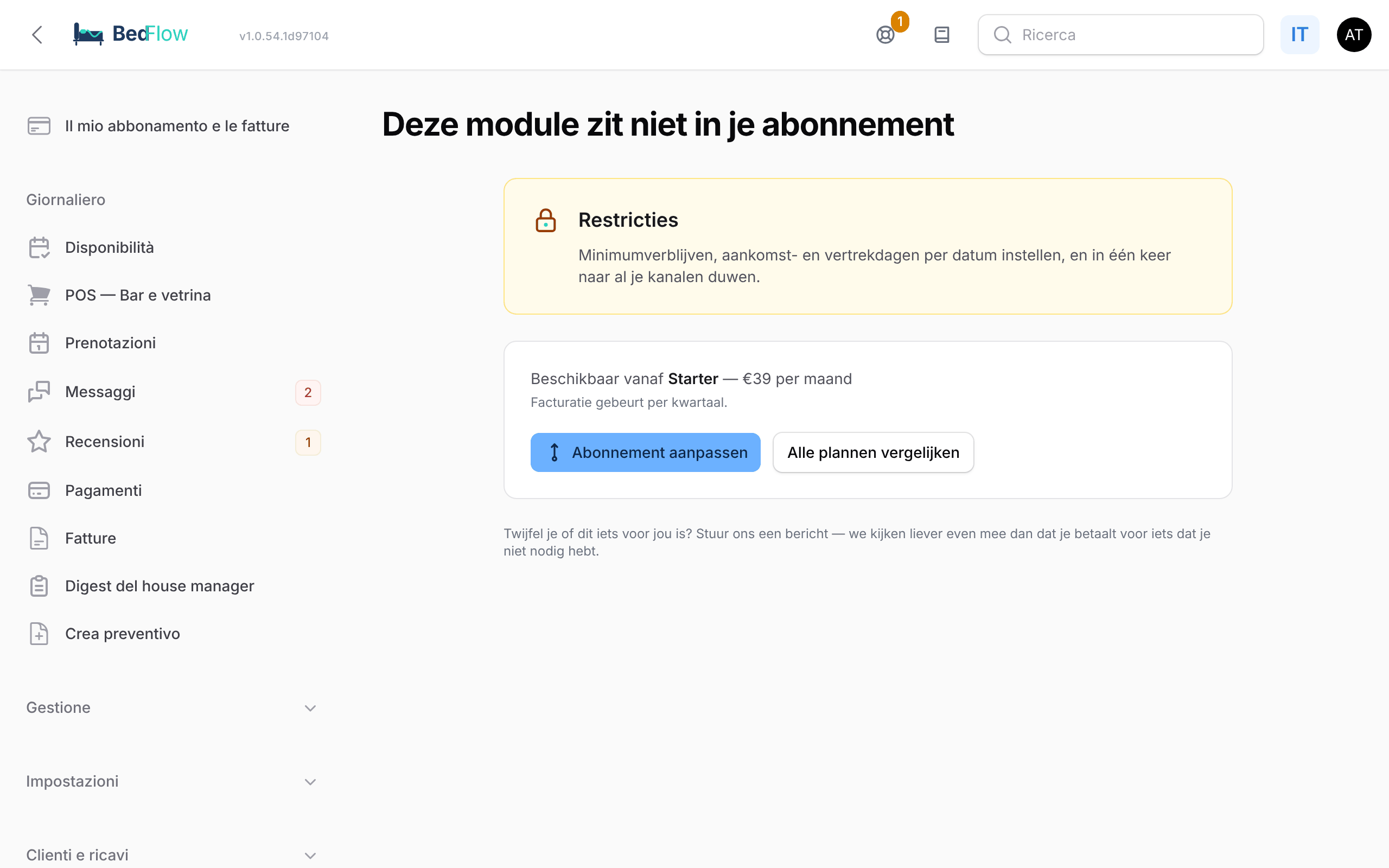Click the Recensioni badge showing 1

308,443
